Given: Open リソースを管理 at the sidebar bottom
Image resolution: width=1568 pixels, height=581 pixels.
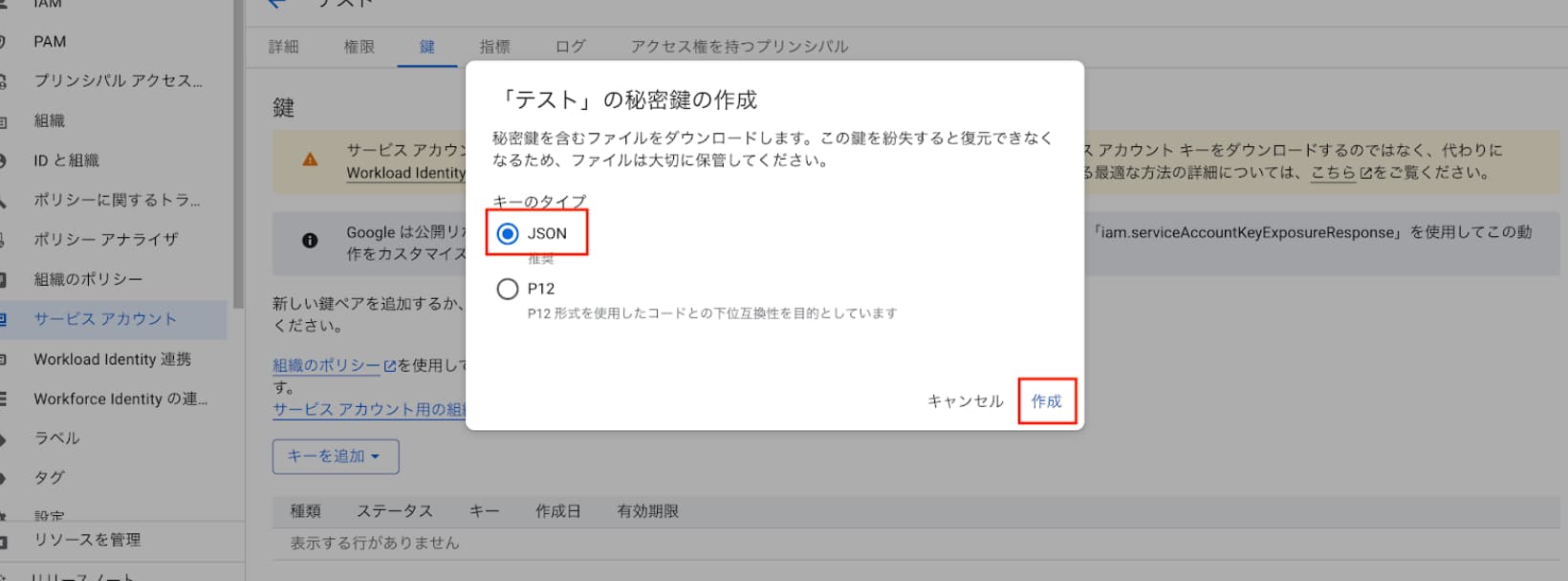Looking at the screenshot, I should (x=87, y=540).
